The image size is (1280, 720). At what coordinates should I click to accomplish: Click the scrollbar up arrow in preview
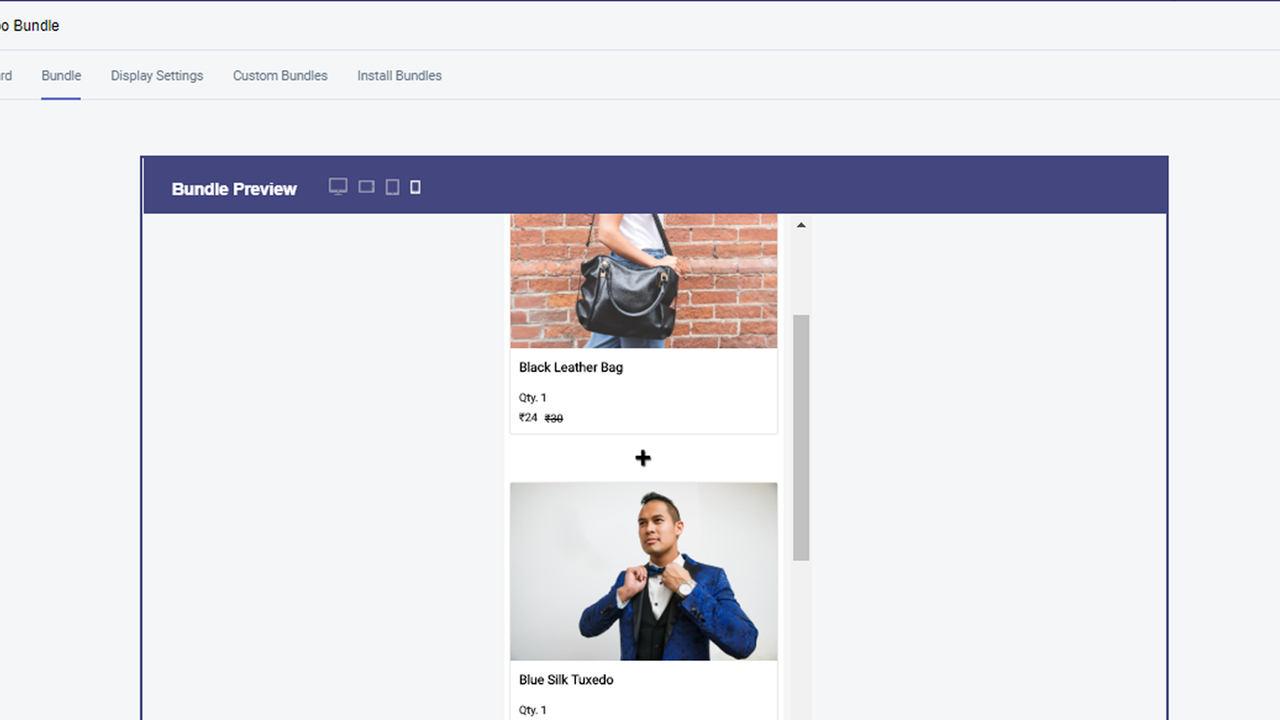(801, 225)
